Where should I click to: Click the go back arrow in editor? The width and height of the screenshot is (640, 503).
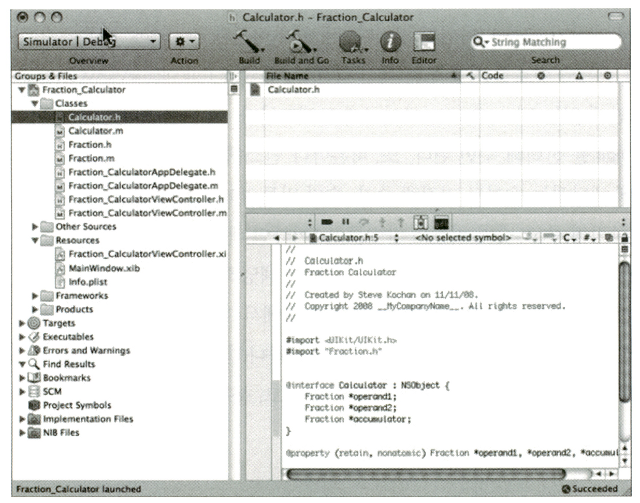click(x=278, y=239)
